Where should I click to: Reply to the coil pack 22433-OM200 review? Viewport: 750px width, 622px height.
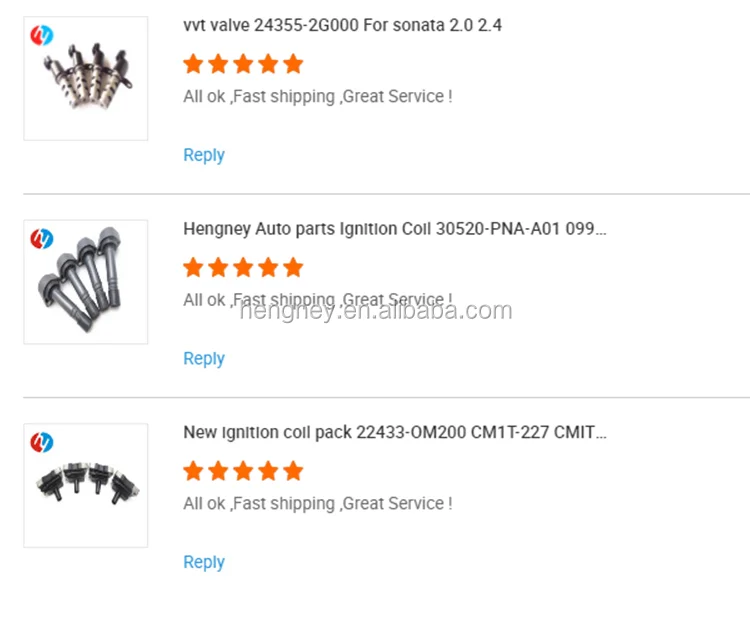point(204,562)
